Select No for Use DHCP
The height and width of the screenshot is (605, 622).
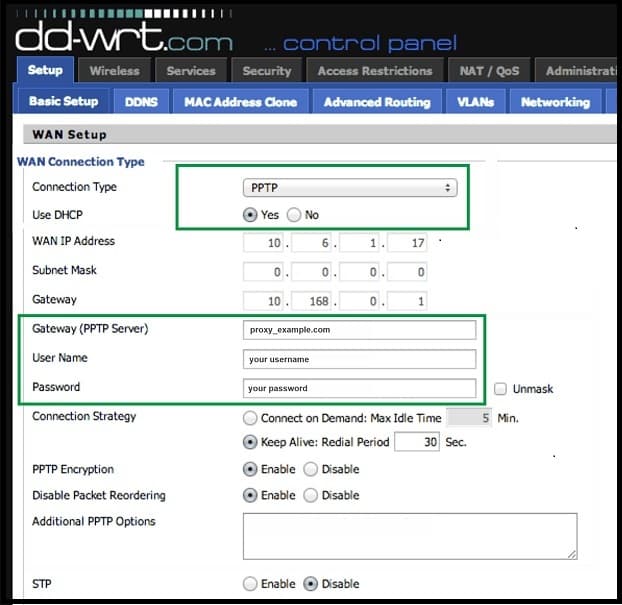click(294, 215)
